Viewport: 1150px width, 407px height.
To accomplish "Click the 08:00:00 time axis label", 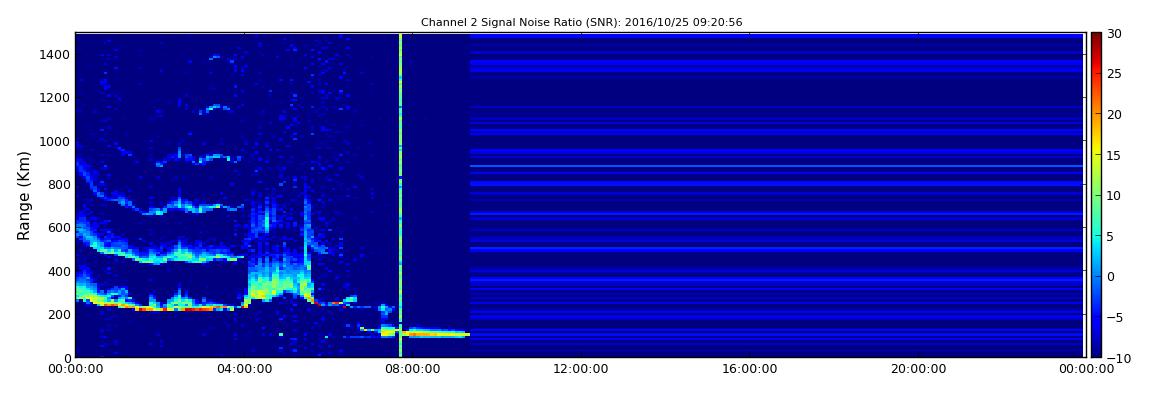I will pos(412,369).
